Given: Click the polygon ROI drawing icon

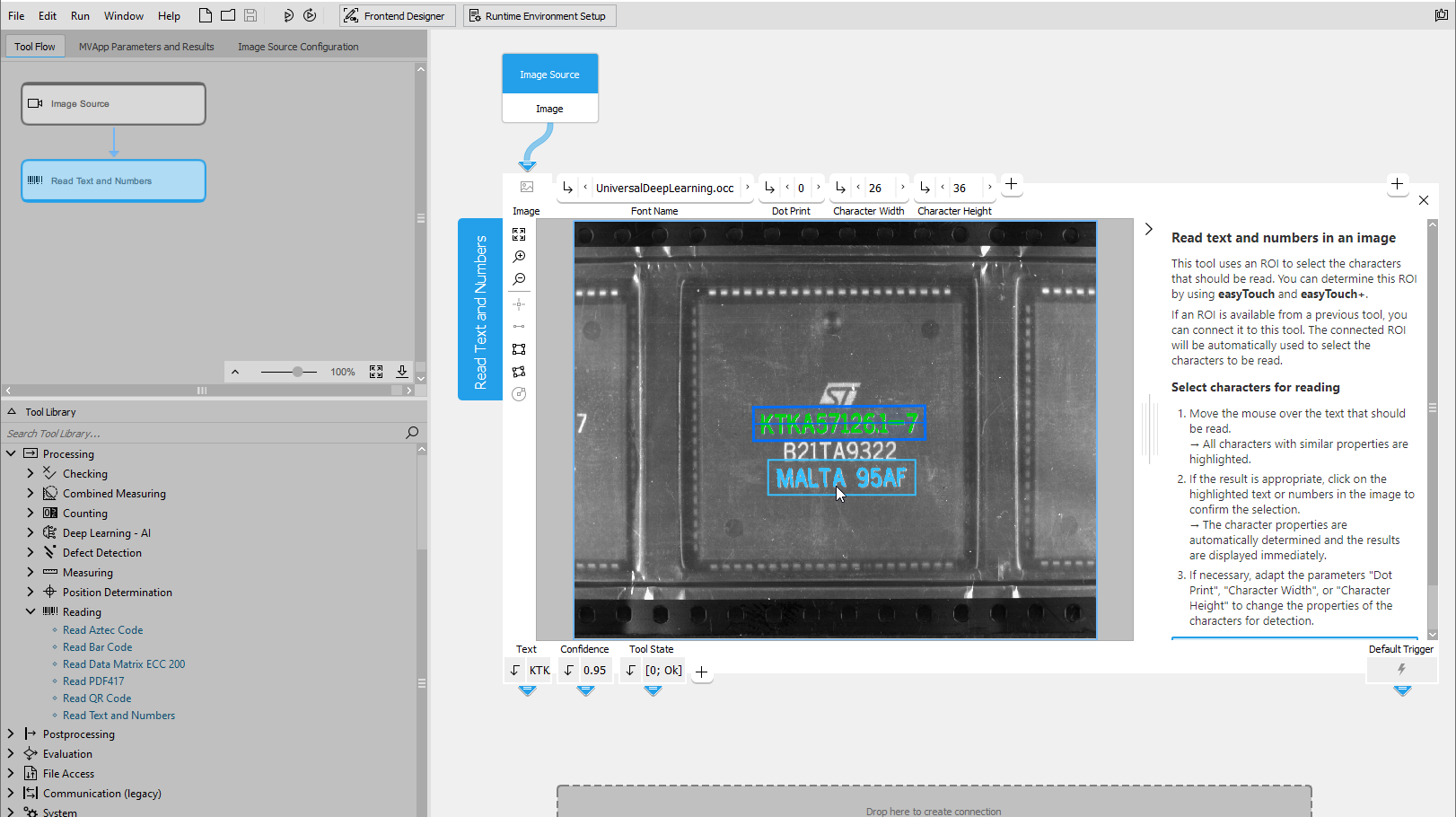Looking at the screenshot, I should pyautogui.click(x=519, y=372).
